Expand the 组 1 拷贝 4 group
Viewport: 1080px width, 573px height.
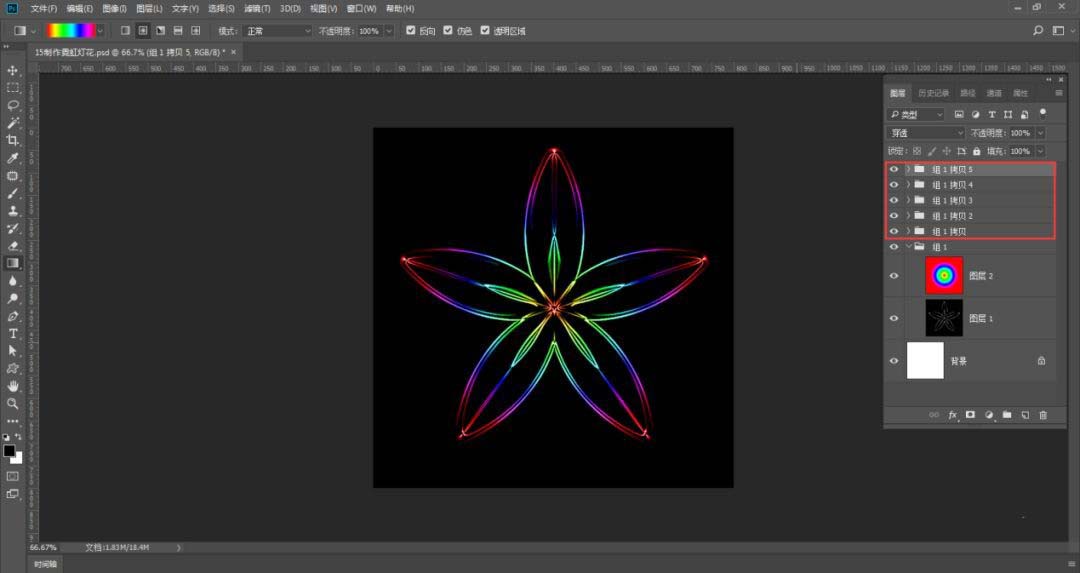tap(908, 185)
